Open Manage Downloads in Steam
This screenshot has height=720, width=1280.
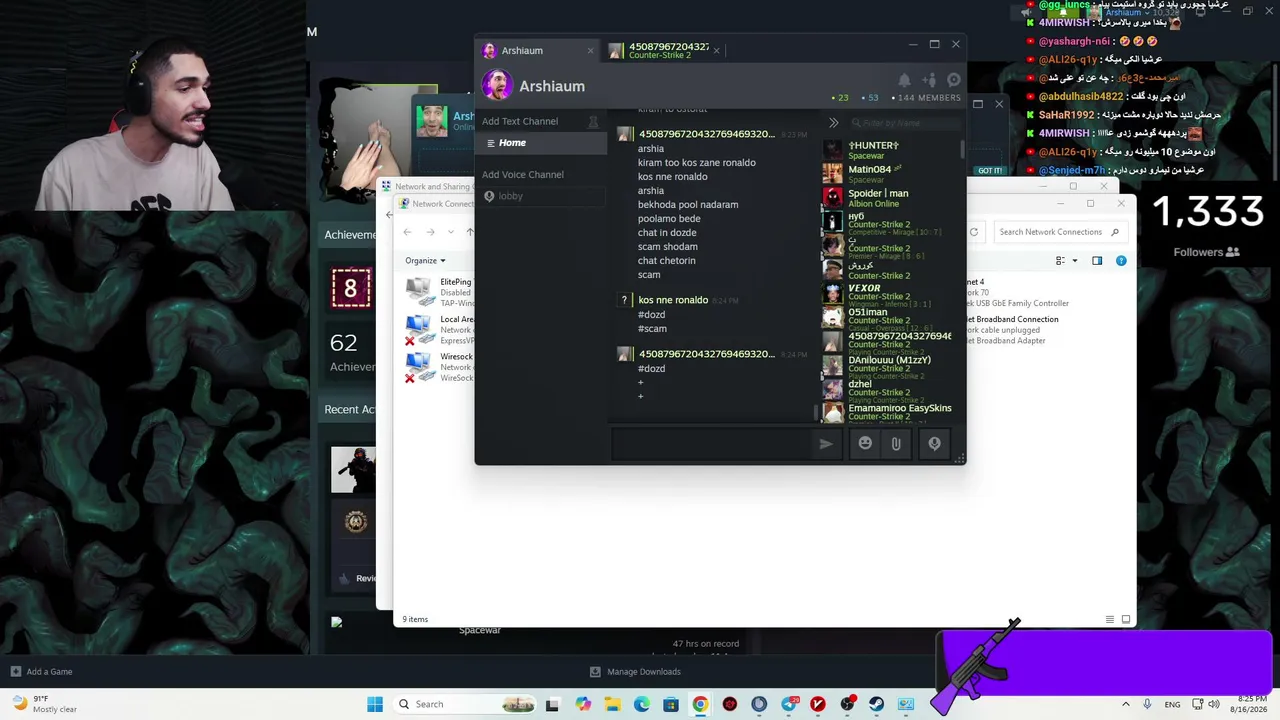635,672
